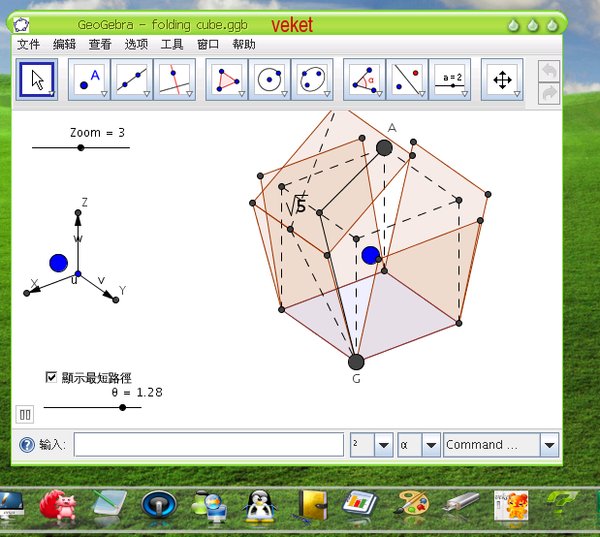Uncheck the 顯示最短路徑 checkbox
The height and width of the screenshot is (537, 600).
click(x=51, y=377)
